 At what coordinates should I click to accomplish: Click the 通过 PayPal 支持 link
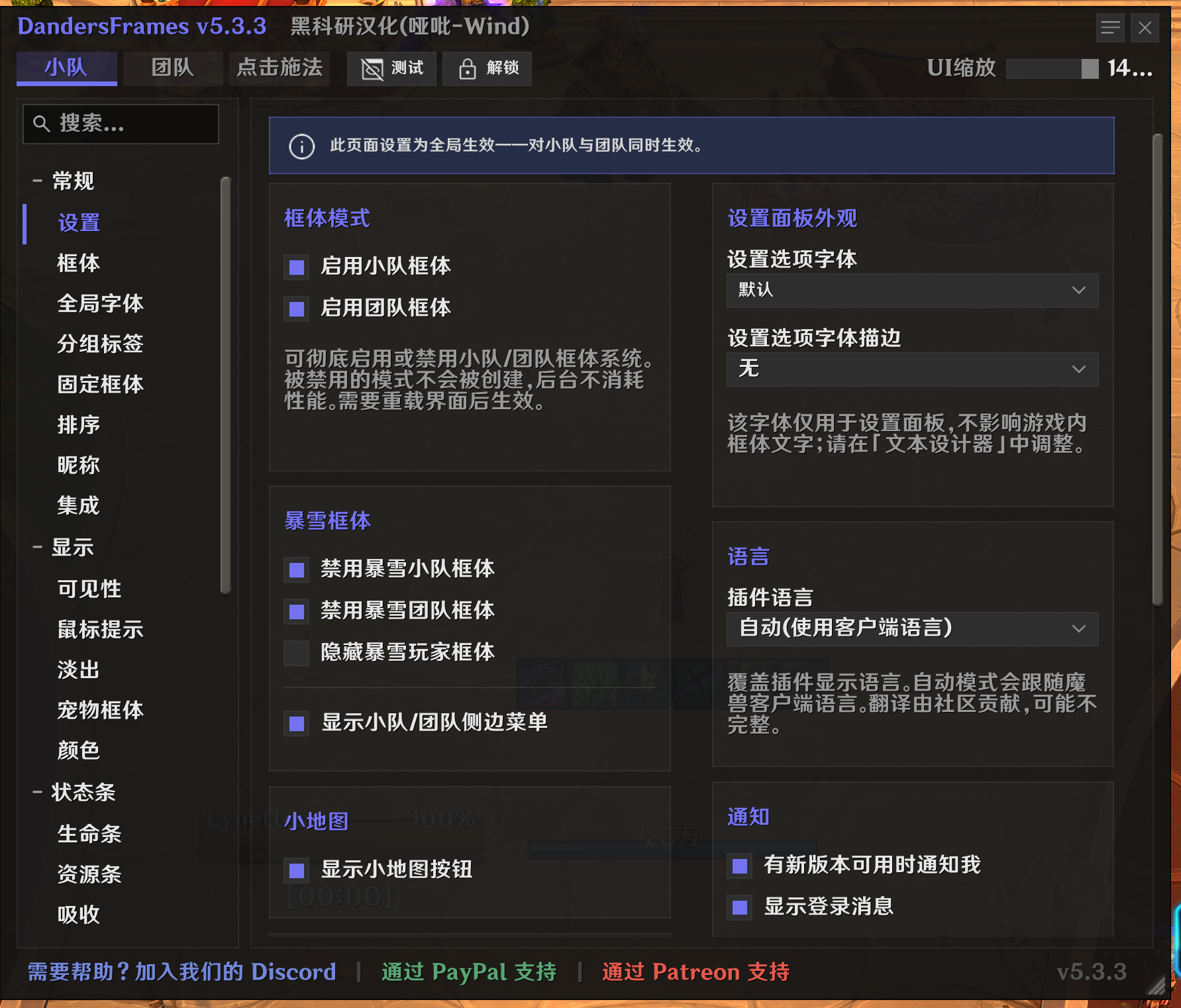tap(469, 972)
